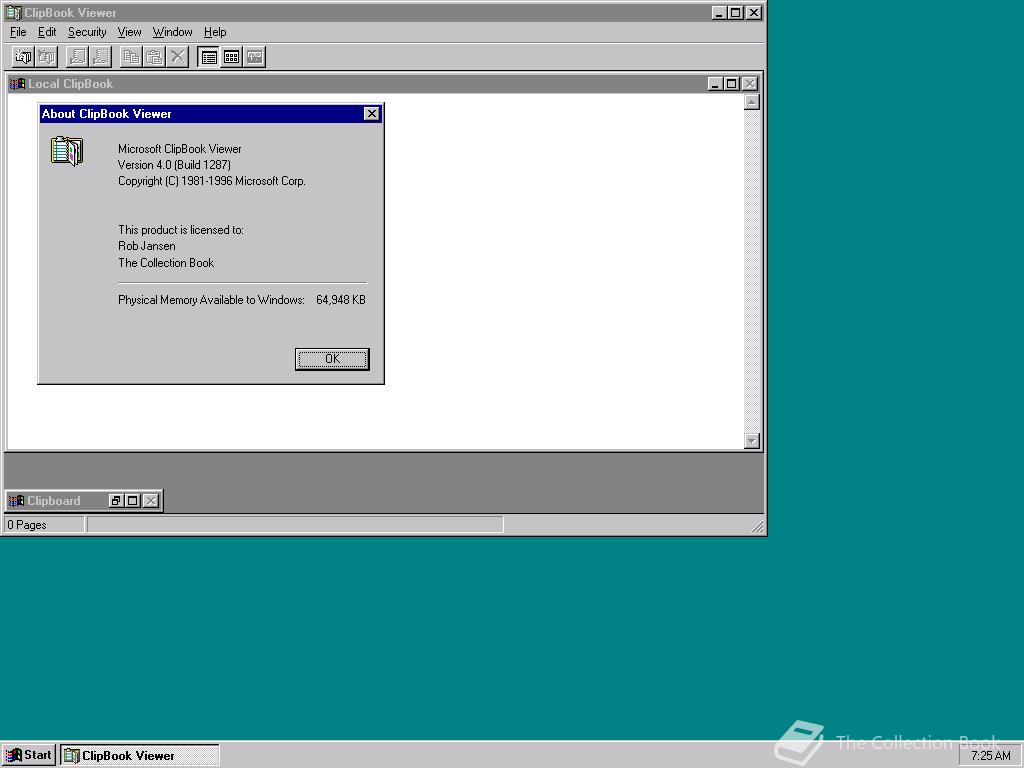Maximize the minimized Clipboard window

coord(133,501)
